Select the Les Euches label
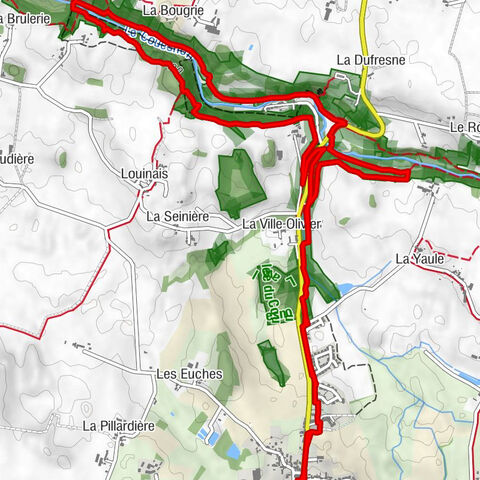 click(x=189, y=374)
